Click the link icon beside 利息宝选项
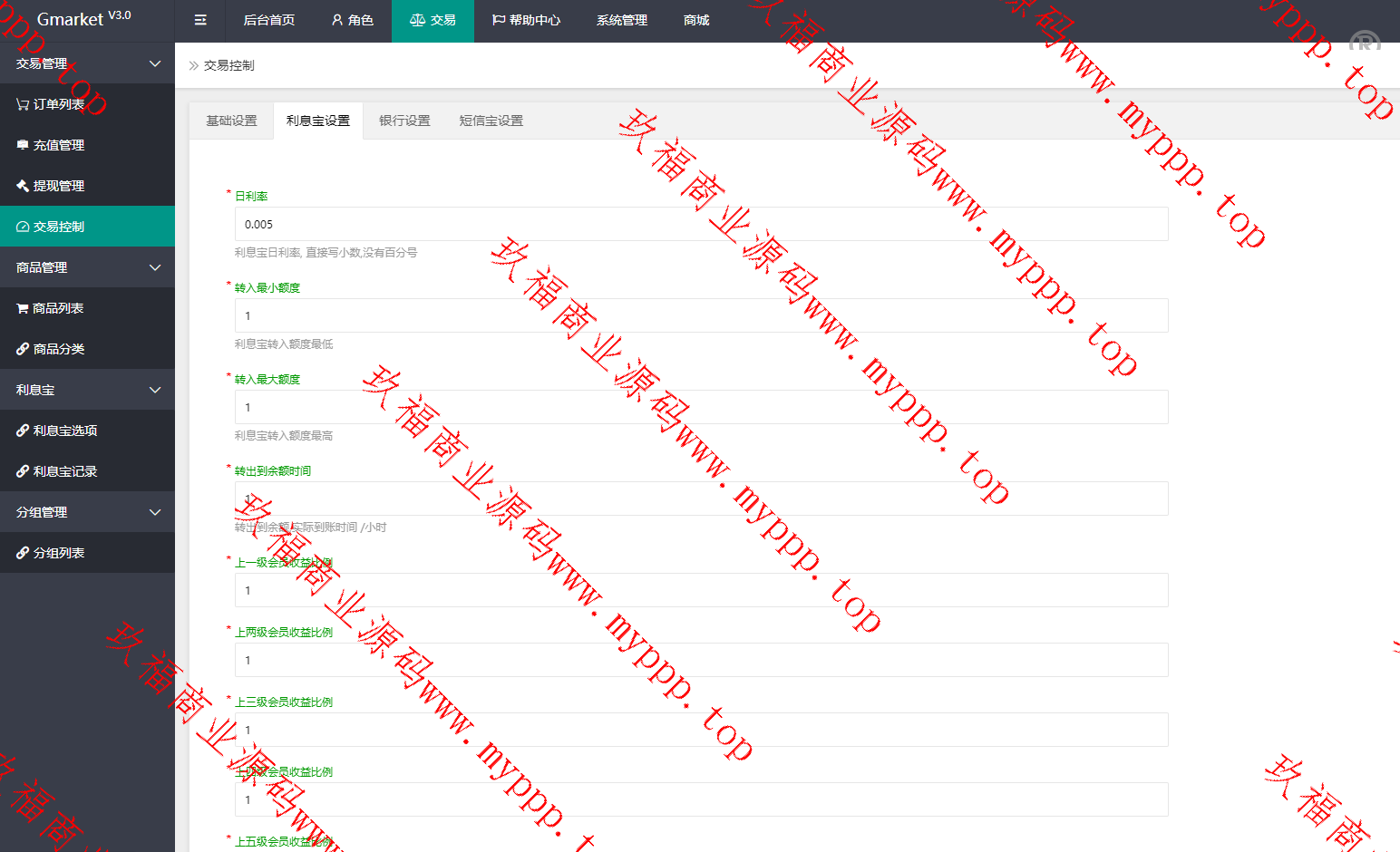The height and width of the screenshot is (852, 1400). pos(23,431)
